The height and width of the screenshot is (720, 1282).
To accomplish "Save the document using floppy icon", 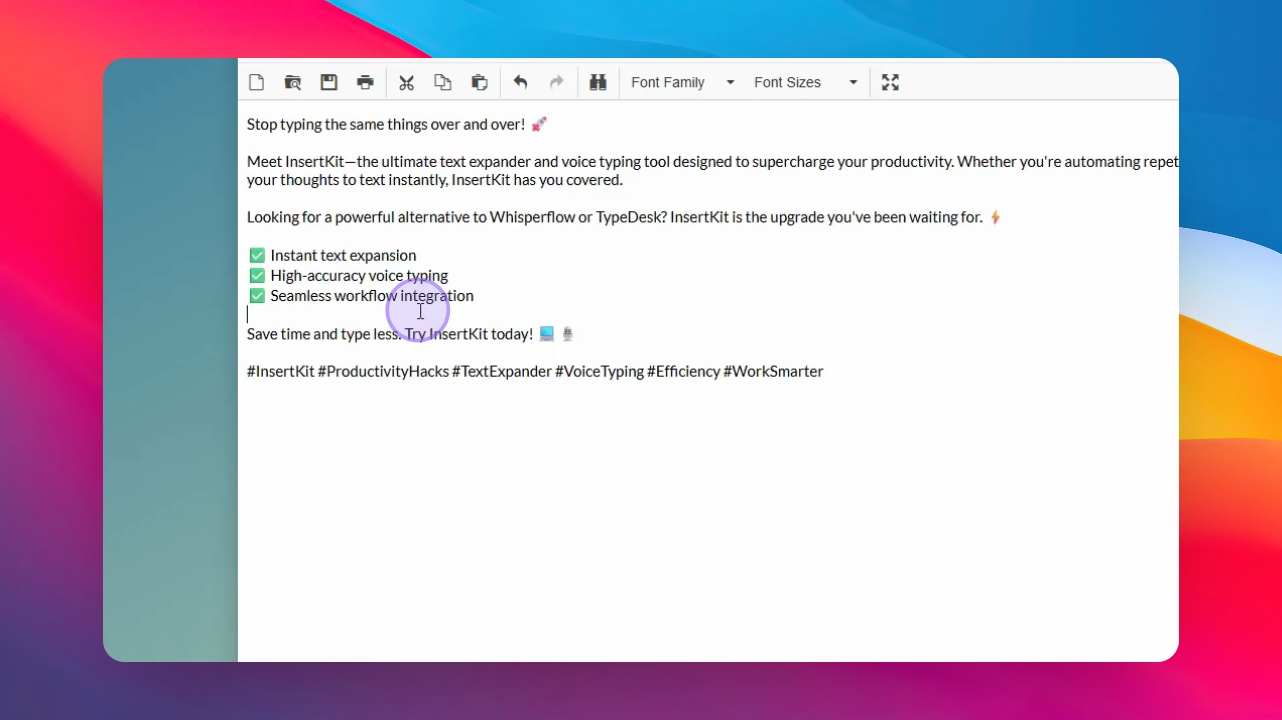I will point(329,82).
